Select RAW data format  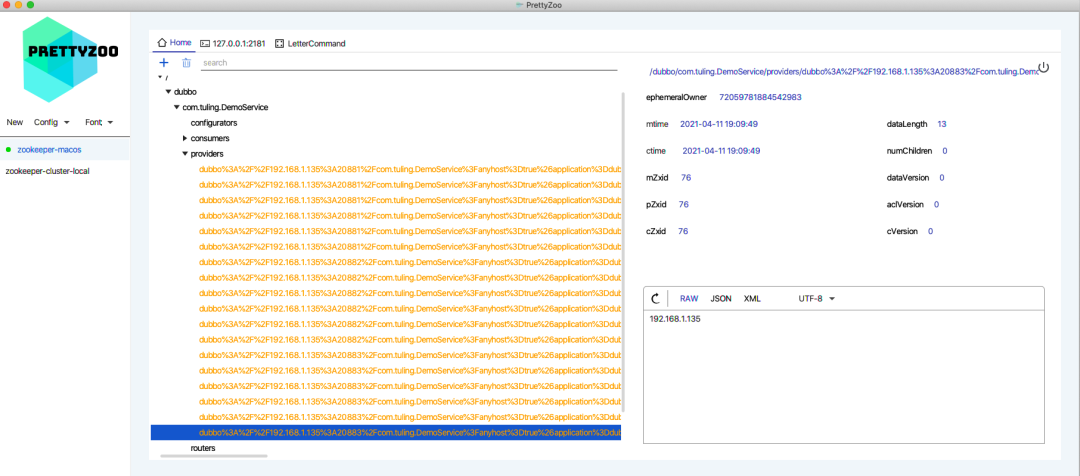(x=689, y=298)
